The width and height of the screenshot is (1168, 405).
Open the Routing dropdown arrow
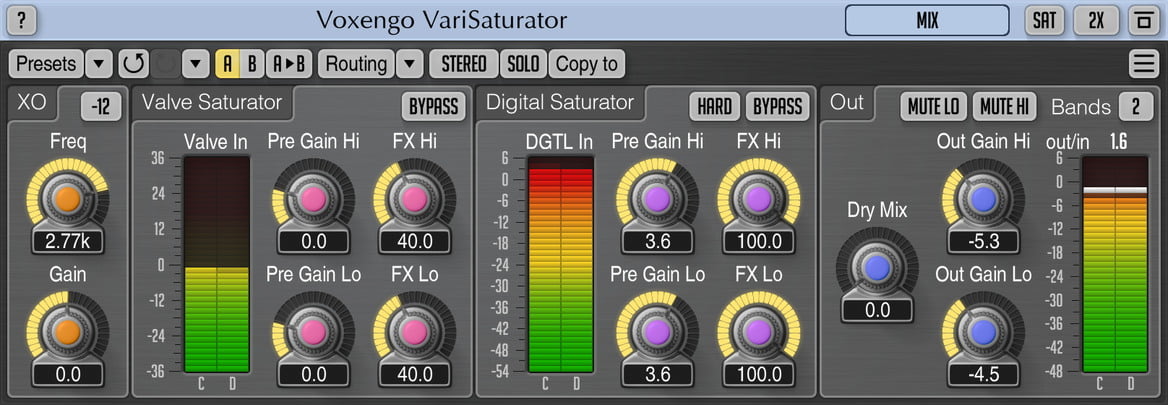(x=410, y=65)
